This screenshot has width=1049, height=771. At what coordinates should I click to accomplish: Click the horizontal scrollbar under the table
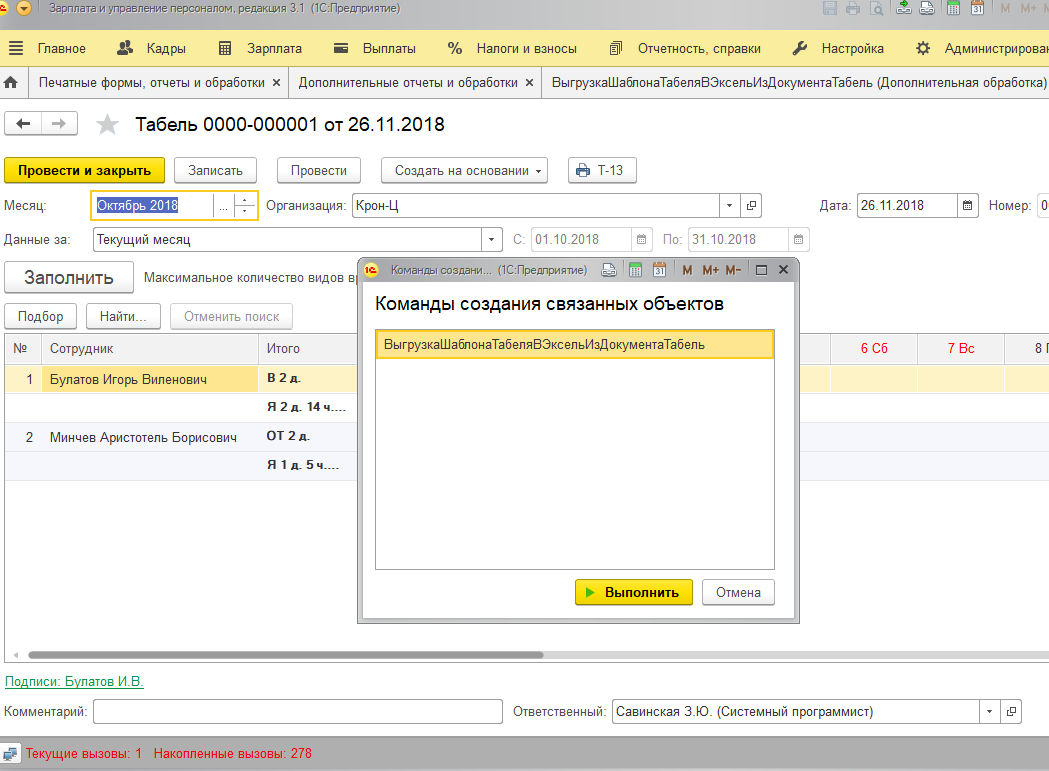(286, 655)
